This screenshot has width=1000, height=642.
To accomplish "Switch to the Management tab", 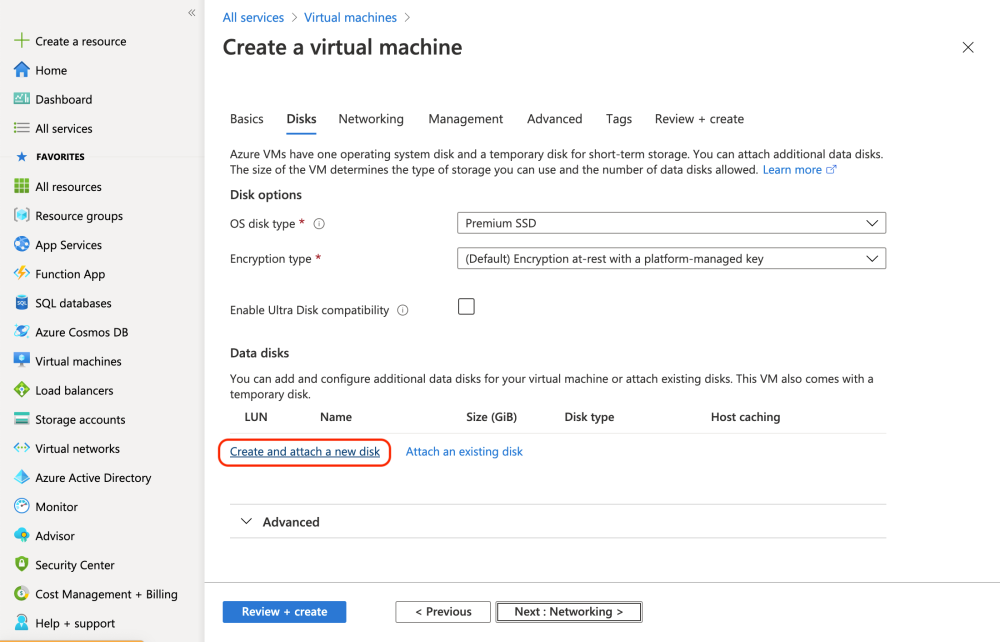I will [x=465, y=119].
